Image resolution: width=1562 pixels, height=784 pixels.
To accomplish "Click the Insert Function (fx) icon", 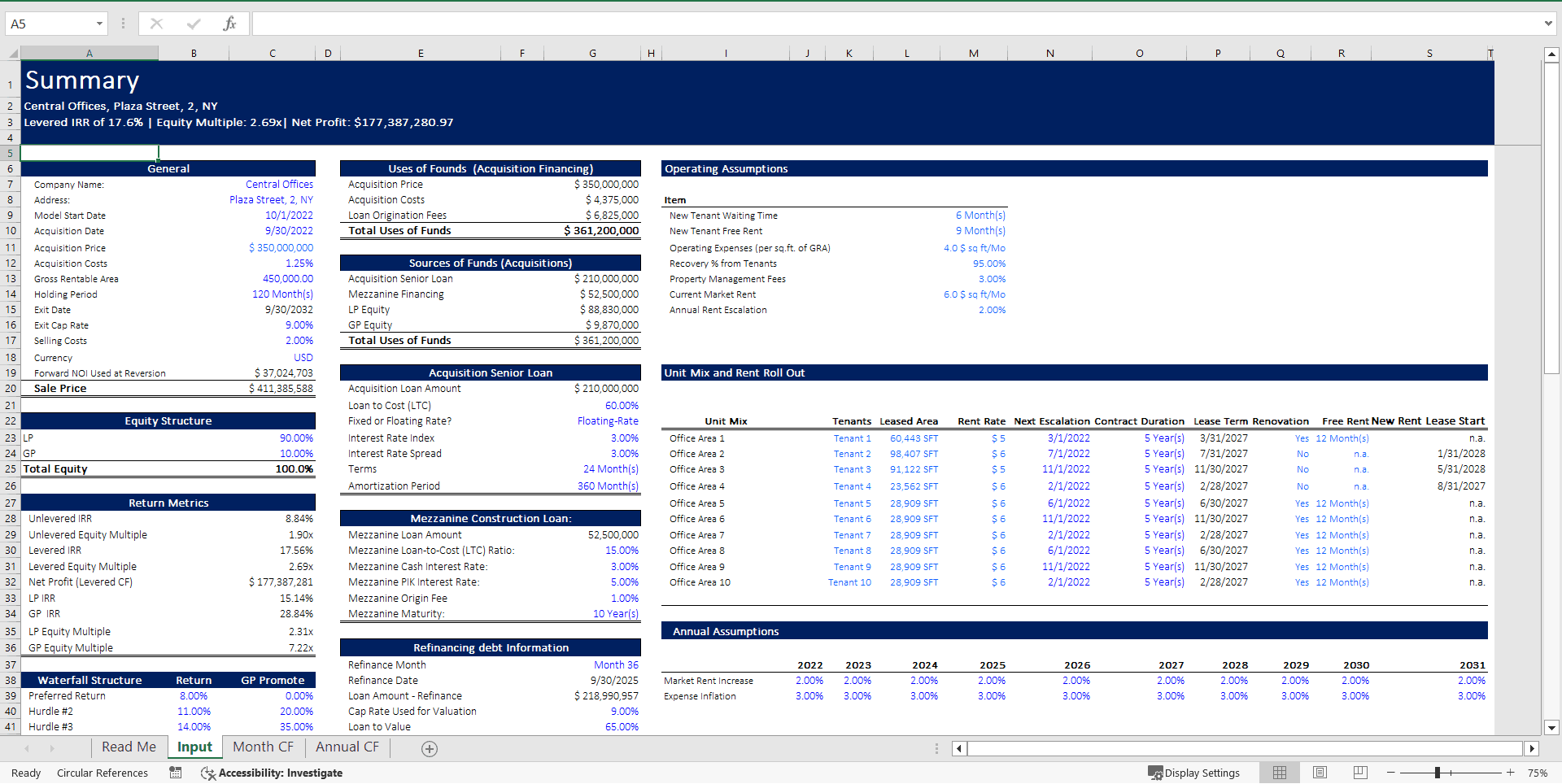I will [x=230, y=23].
